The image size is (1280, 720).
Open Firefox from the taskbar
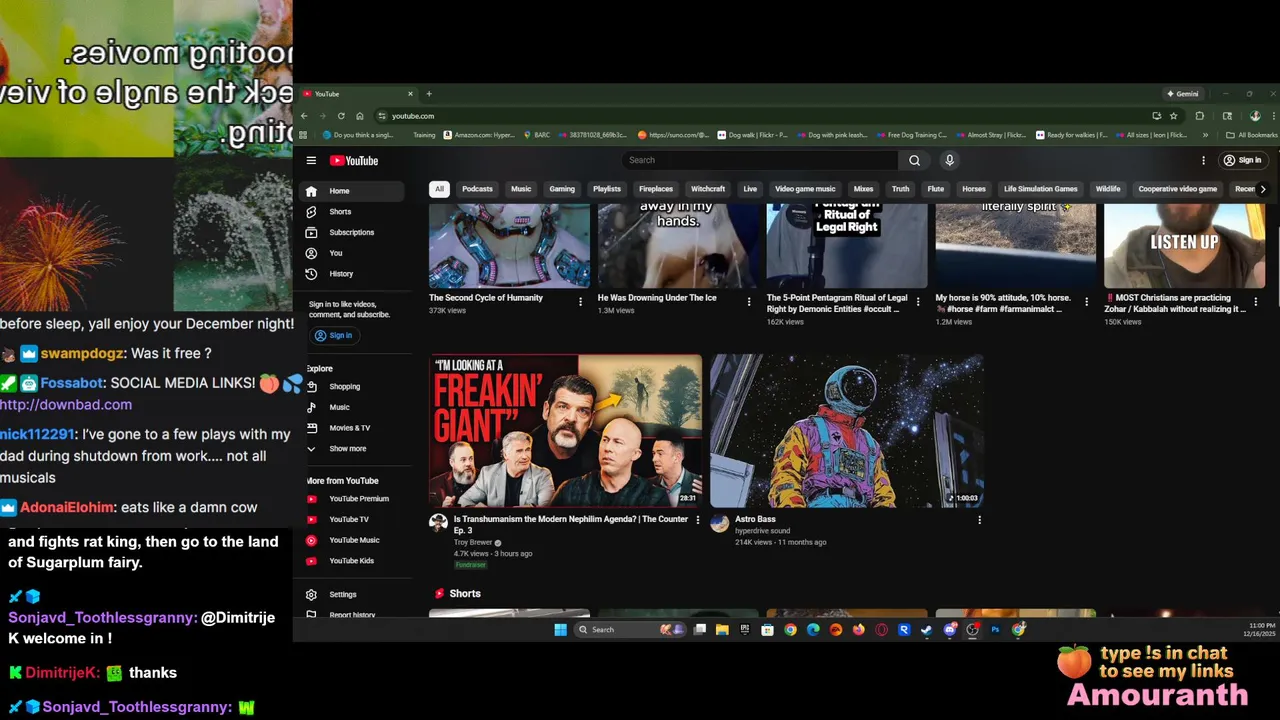click(x=858, y=630)
